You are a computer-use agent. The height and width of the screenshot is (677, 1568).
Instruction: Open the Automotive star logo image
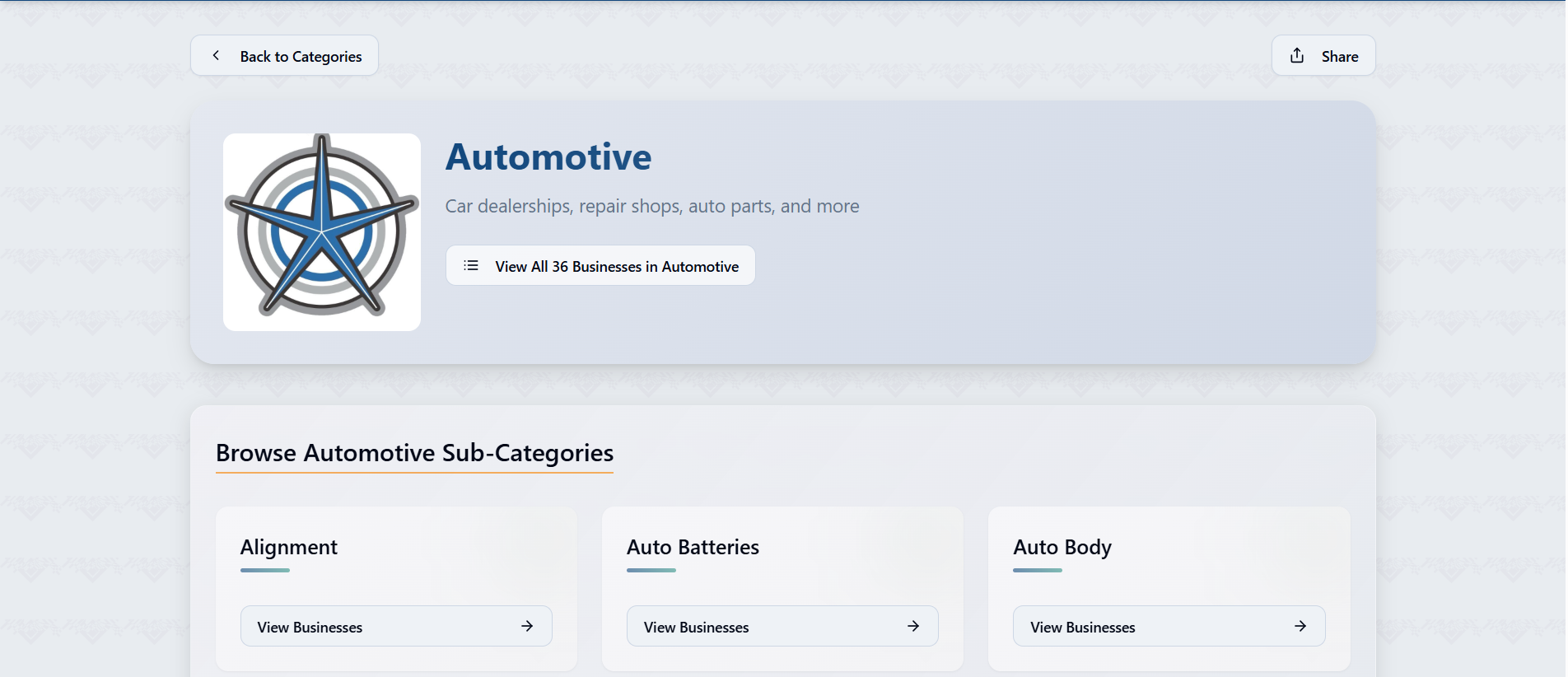pos(322,231)
